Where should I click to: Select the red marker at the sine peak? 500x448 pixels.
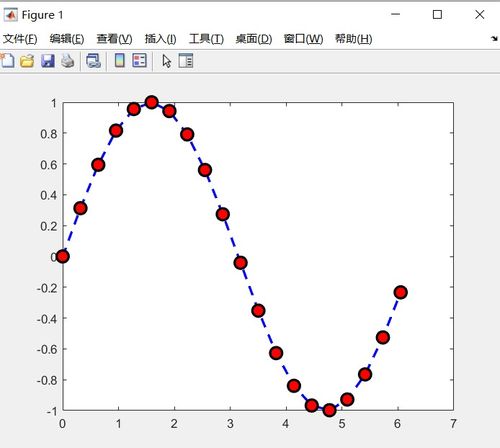tap(152, 102)
